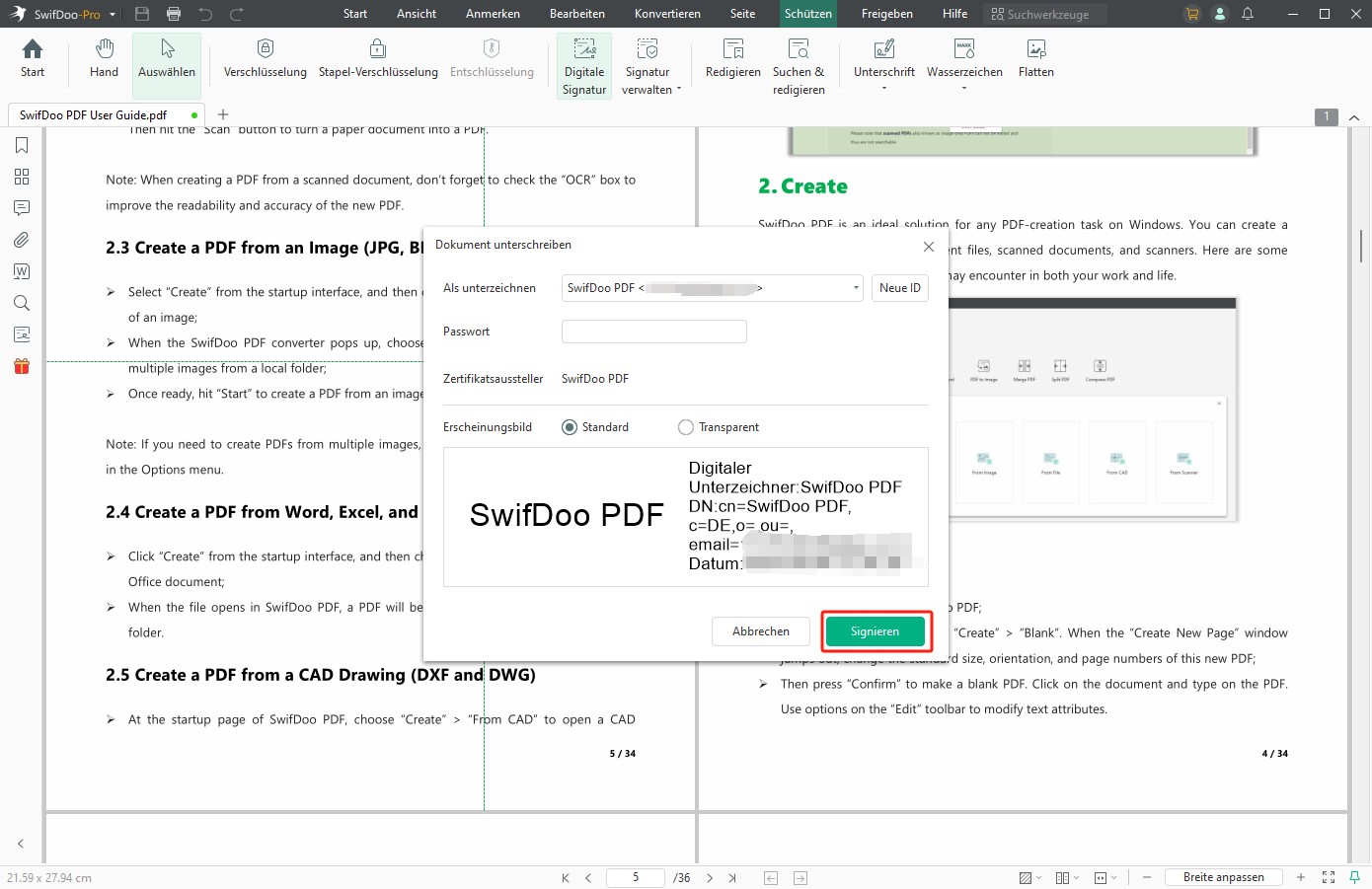Screen dimensions: 1372x889
Task: Open the notifications bell icon
Action: click(x=1248, y=14)
